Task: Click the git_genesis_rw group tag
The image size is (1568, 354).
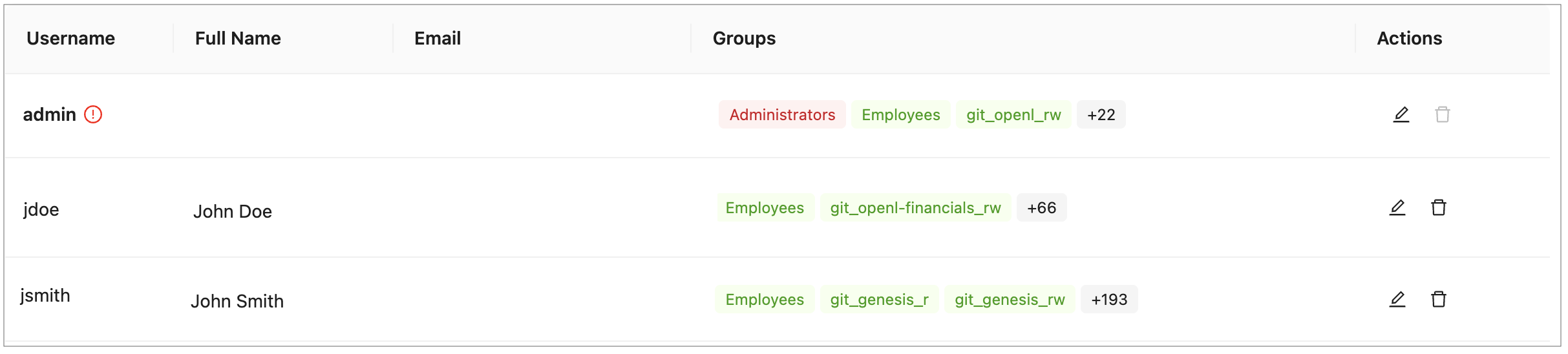Action: [x=1010, y=299]
